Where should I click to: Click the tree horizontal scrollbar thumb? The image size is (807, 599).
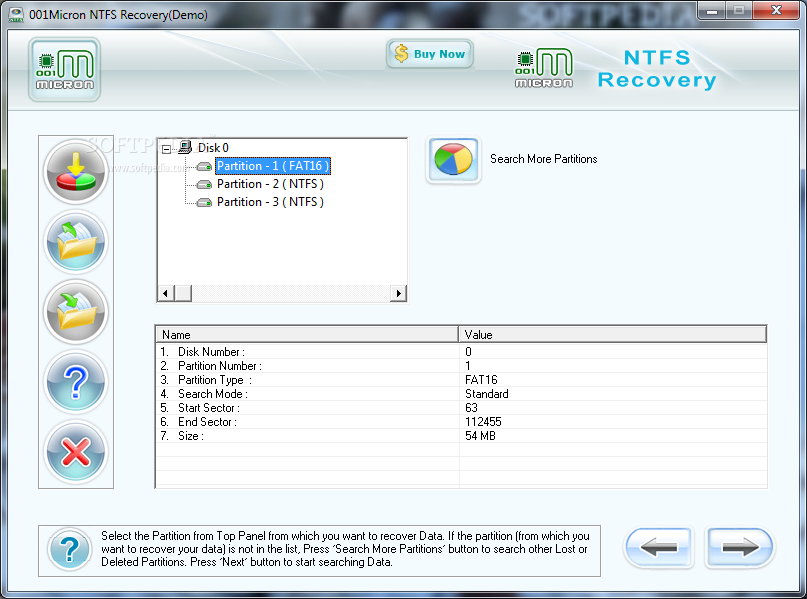click(183, 293)
